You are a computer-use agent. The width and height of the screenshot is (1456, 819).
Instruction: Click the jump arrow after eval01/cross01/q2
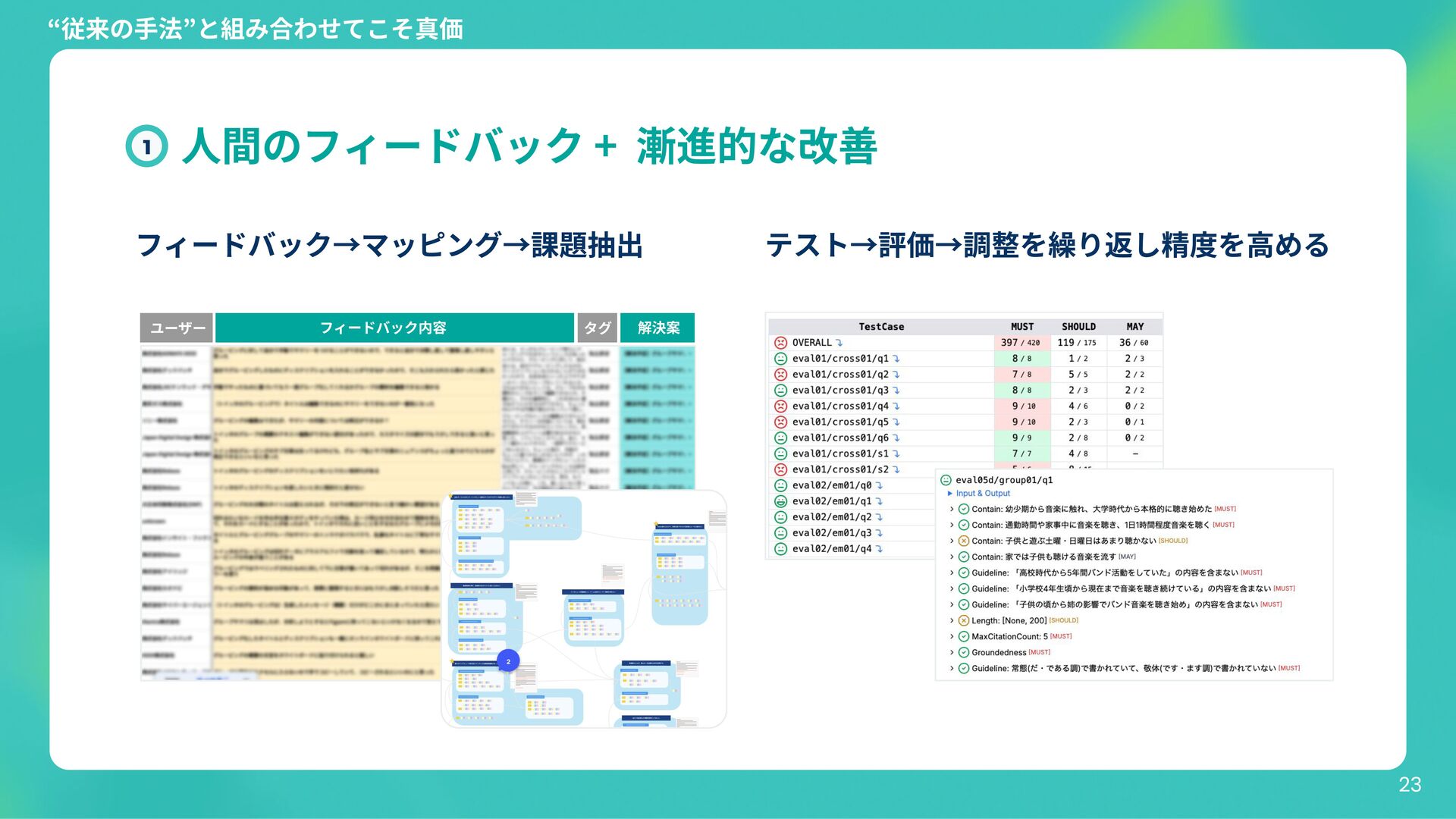pos(896,375)
